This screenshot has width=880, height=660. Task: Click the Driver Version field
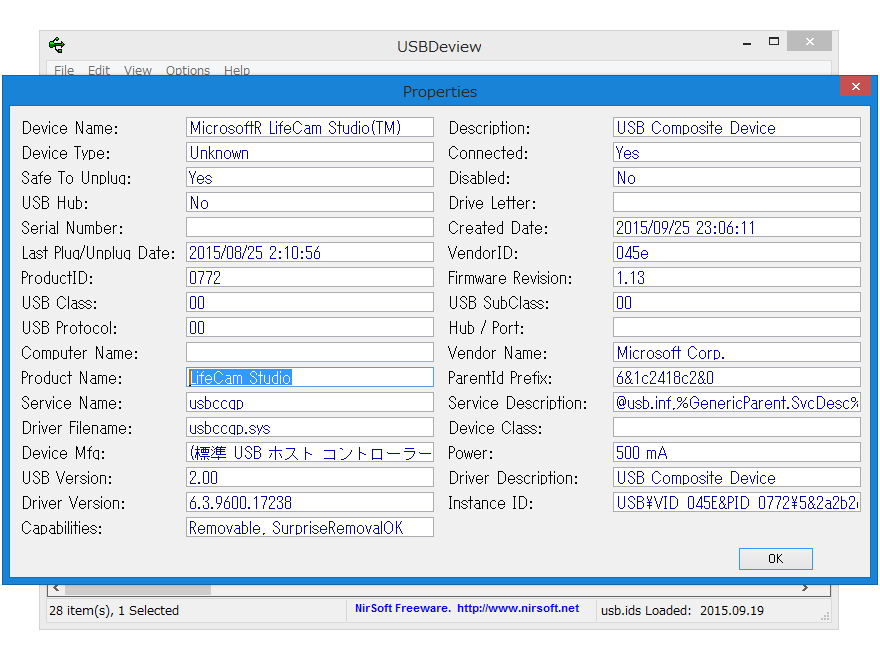pos(310,502)
